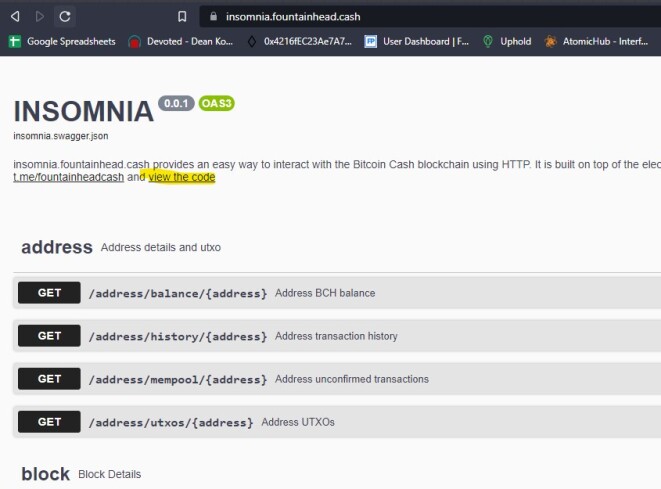Click the GET badge for address history

pyautogui.click(x=49, y=336)
